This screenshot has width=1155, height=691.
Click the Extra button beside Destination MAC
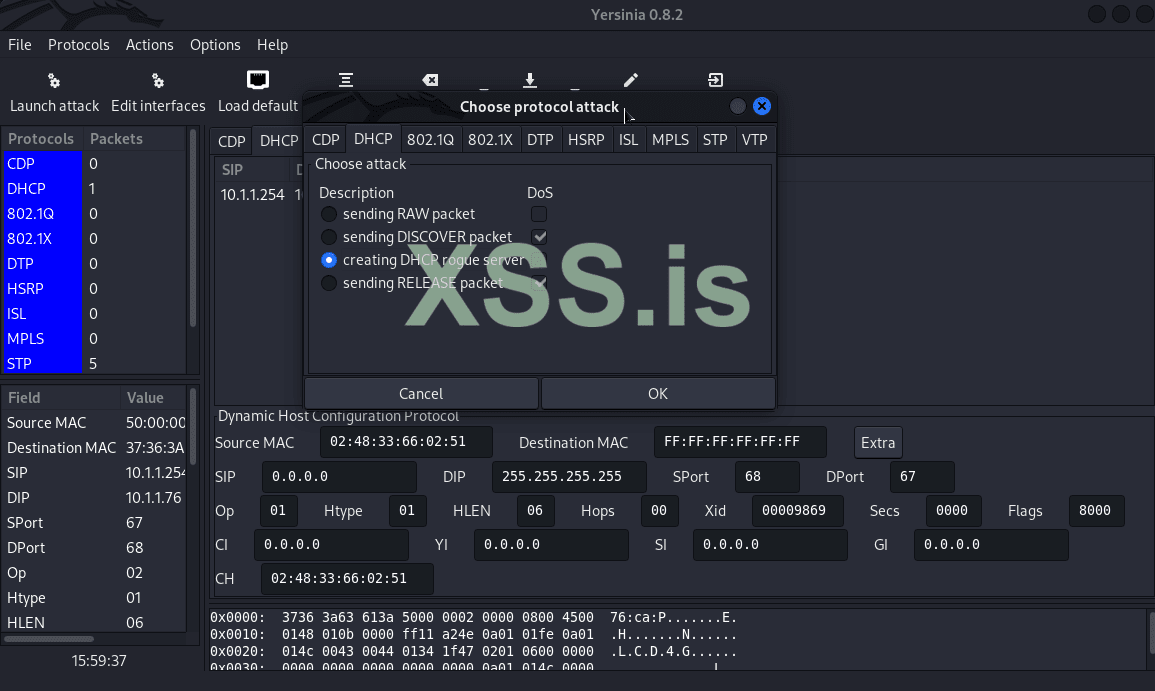point(878,443)
